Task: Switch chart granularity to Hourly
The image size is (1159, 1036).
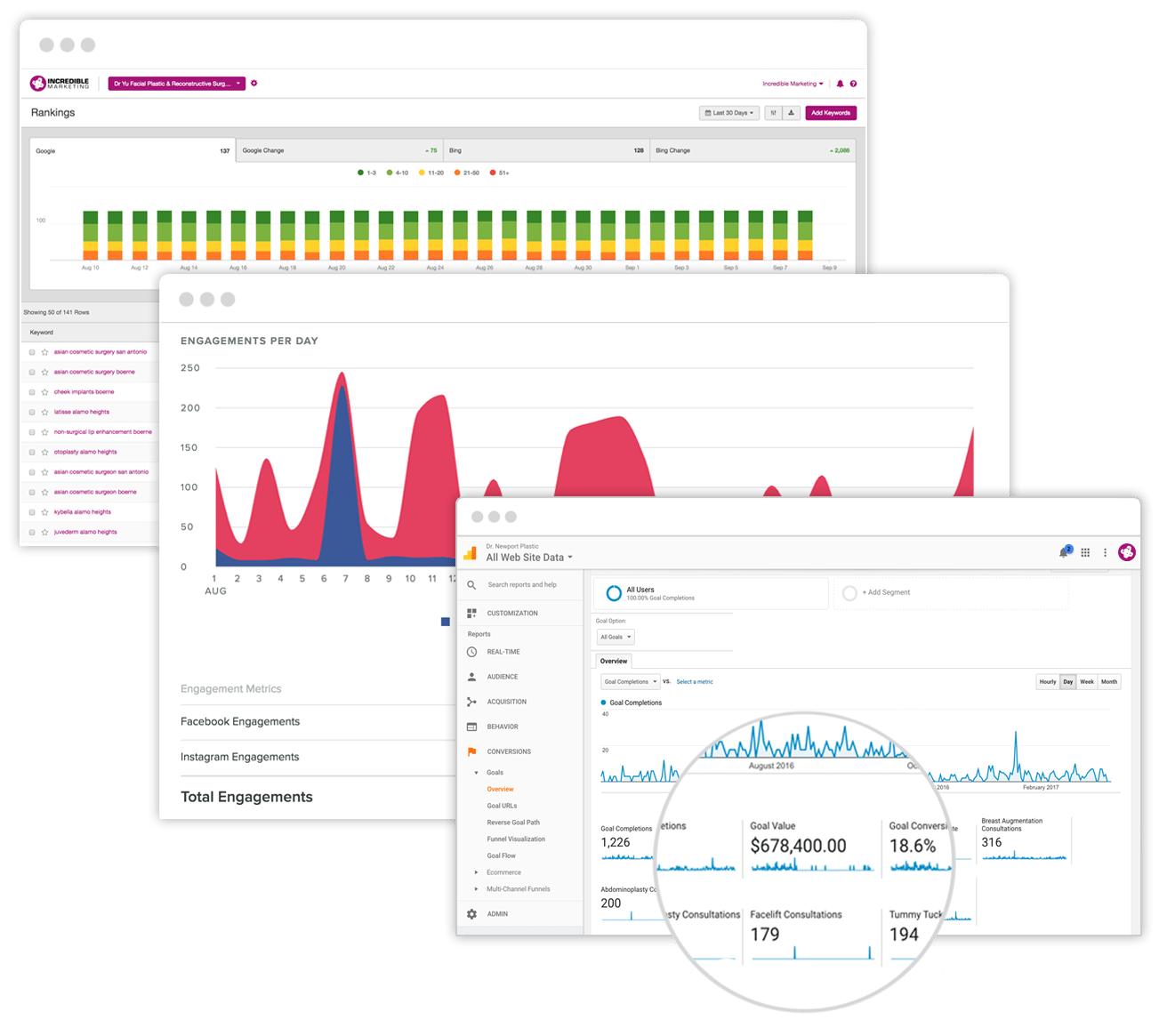Action: click(1048, 682)
